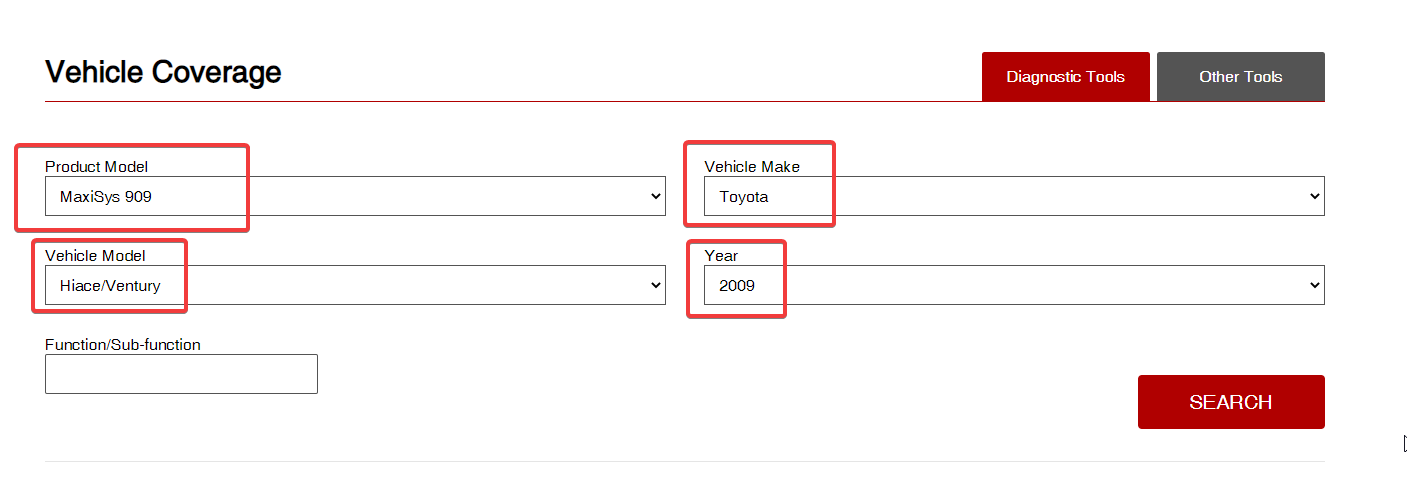This screenshot has height=489, width=1407.
Task: Expand the Product Model dropdown arrow
Action: point(656,196)
